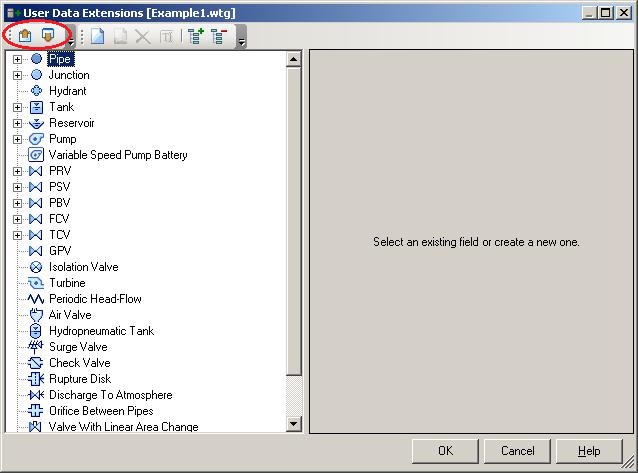Select the Hydropneumatic Tank entry
The width and height of the screenshot is (638, 473).
(101, 331)
